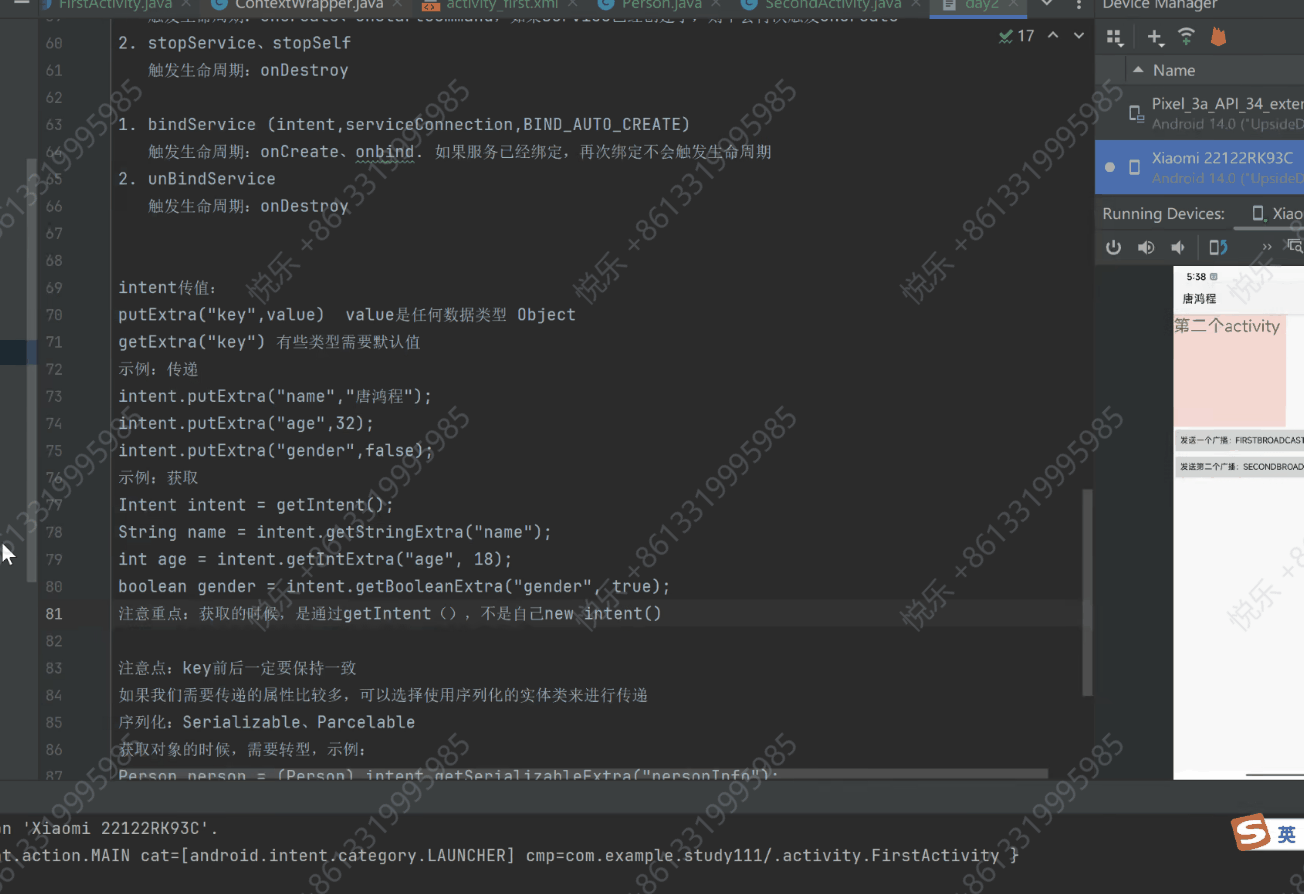
Task: Click the power button on running device toolbar
Action: click(1113, 247)
